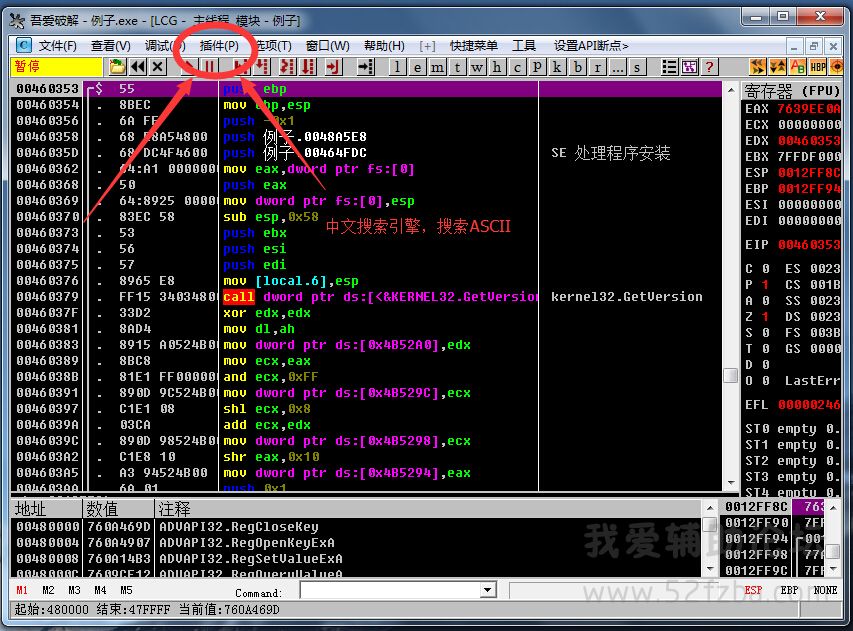Go to address with the arrow icon
This screenshot has width=853, height=631.
(x=366, y=67)
